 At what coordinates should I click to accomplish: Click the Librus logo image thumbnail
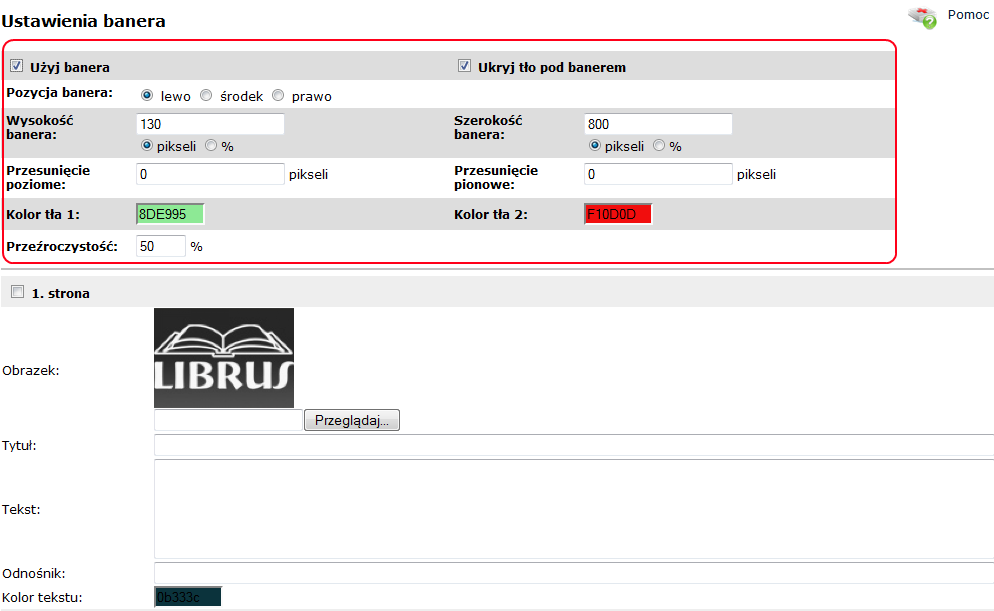click(224, 358)
